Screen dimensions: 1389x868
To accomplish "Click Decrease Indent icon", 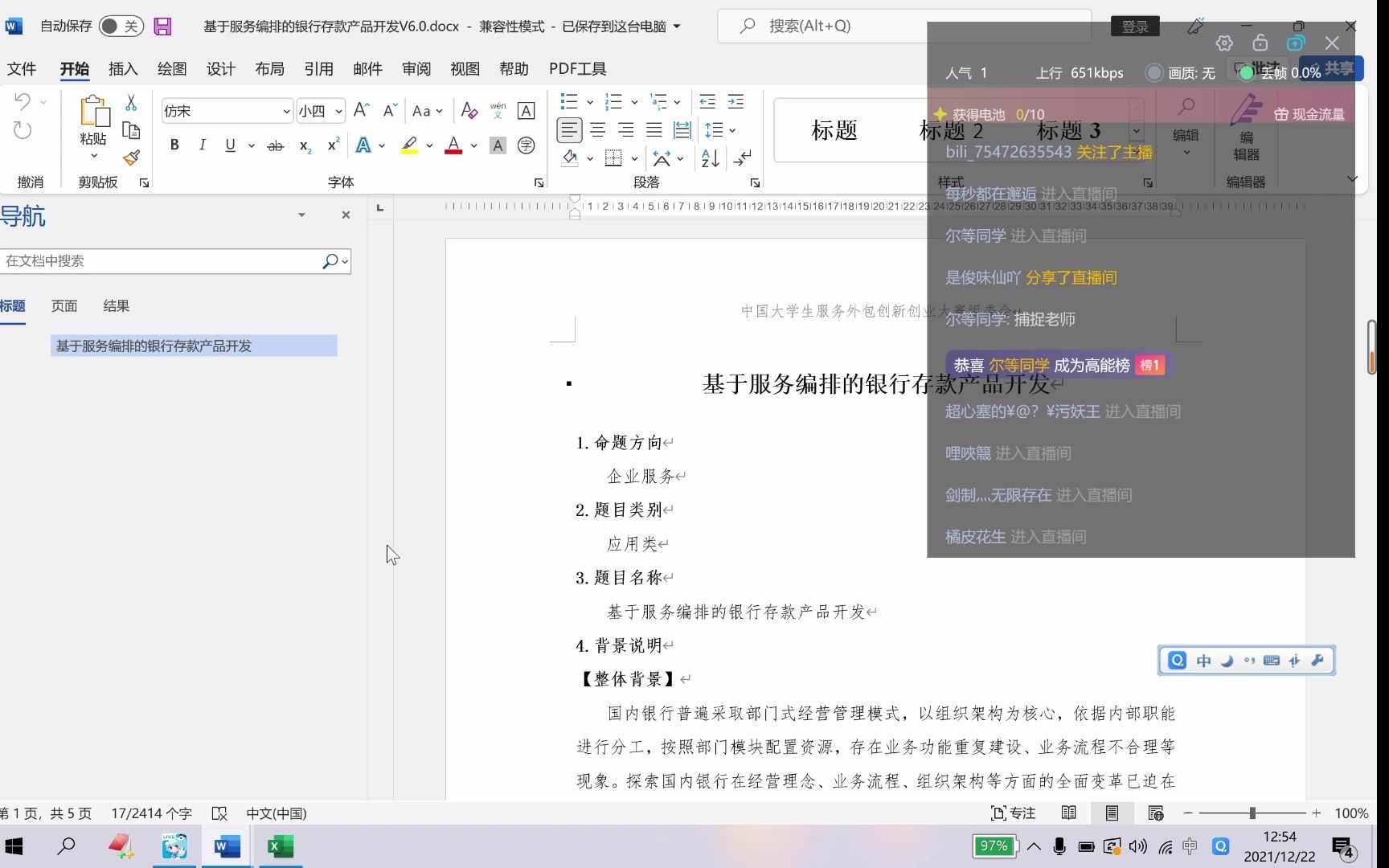I will (x=707, y=101).
